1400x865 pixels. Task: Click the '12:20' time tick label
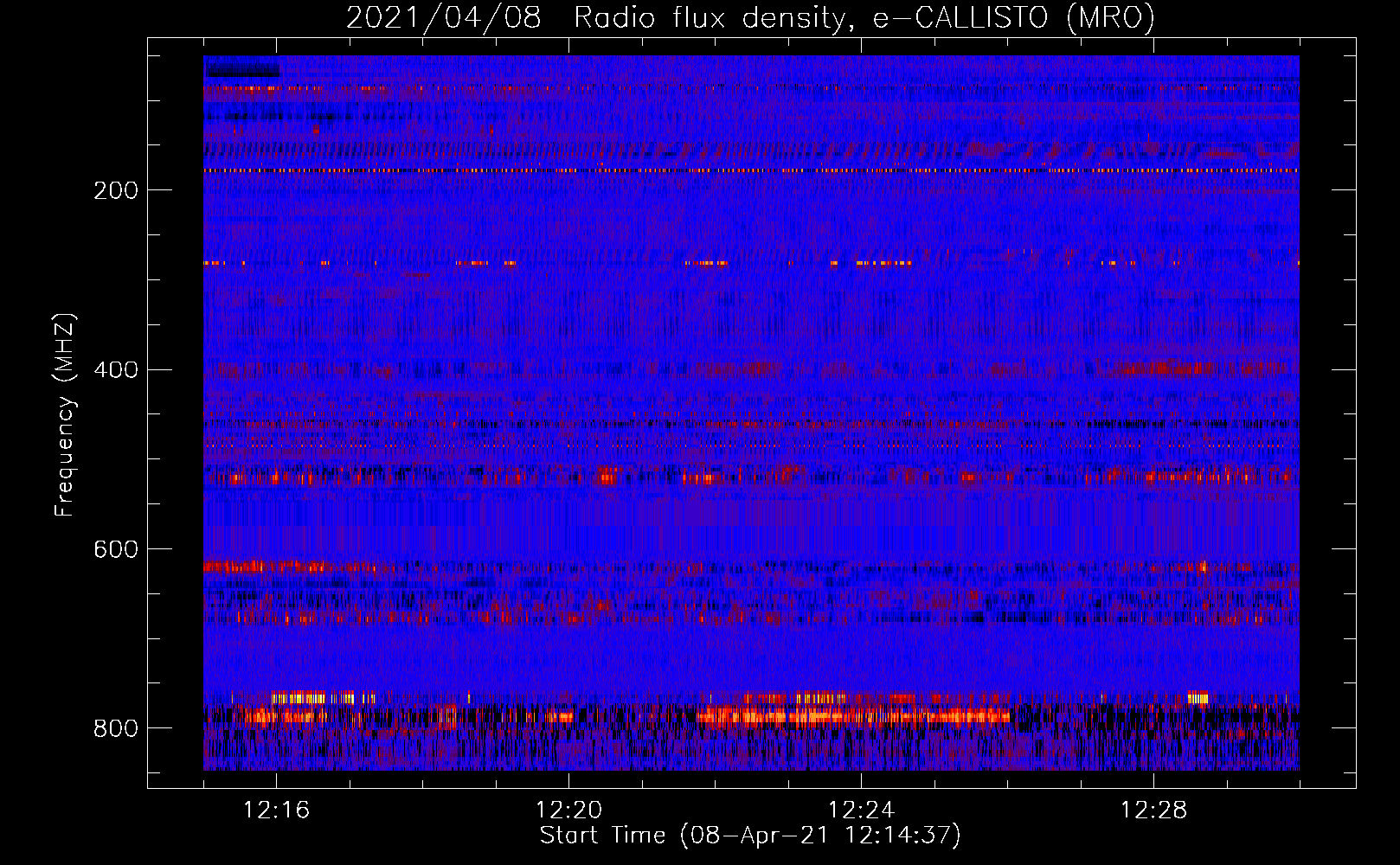(568, 811)
